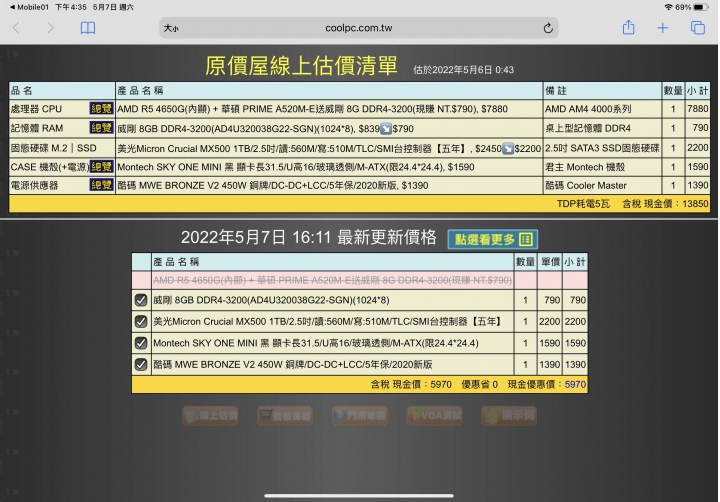Tap the Wi-Fi indicator in status bar
720x502 pixels.
click(668, 7)
